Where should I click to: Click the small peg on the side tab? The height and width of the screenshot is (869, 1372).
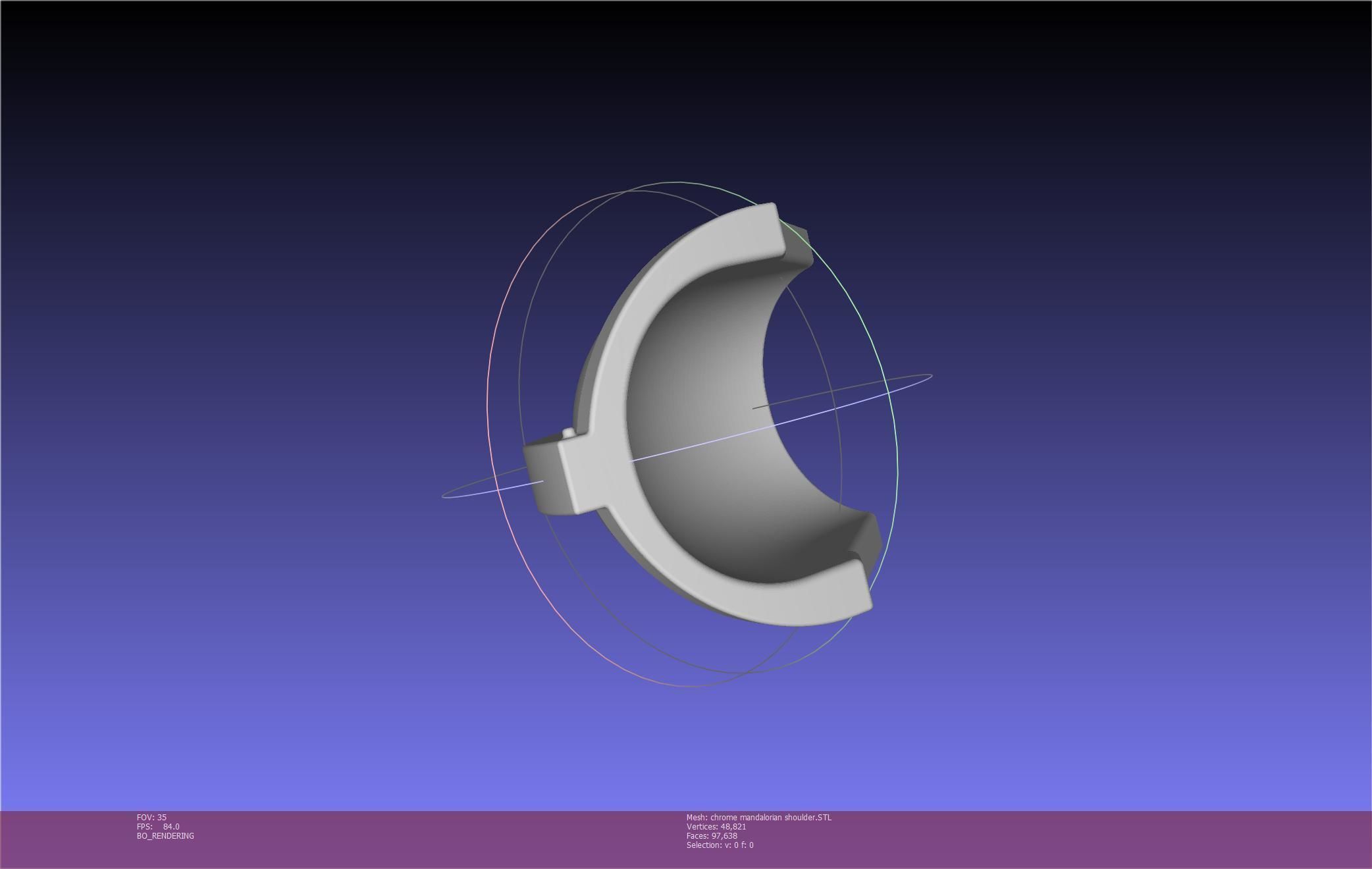(568, 433)
